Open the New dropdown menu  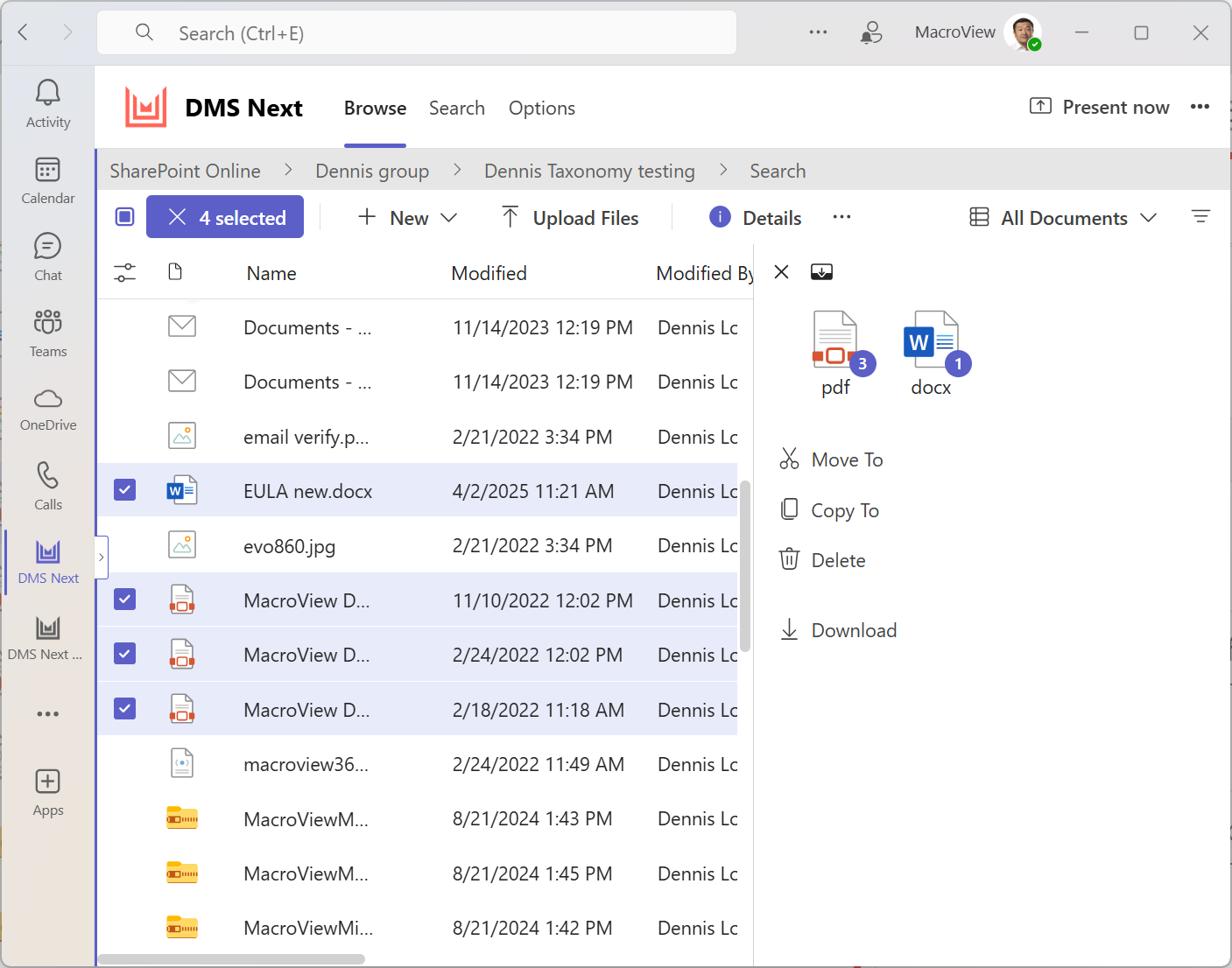tap(408, 217)
